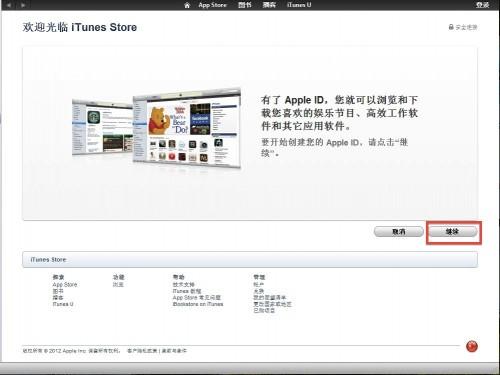The height and width of the screenshot is (375, 500).
Task: Click footer 浏览 link under 功能
Action: [x=118, y=284]
